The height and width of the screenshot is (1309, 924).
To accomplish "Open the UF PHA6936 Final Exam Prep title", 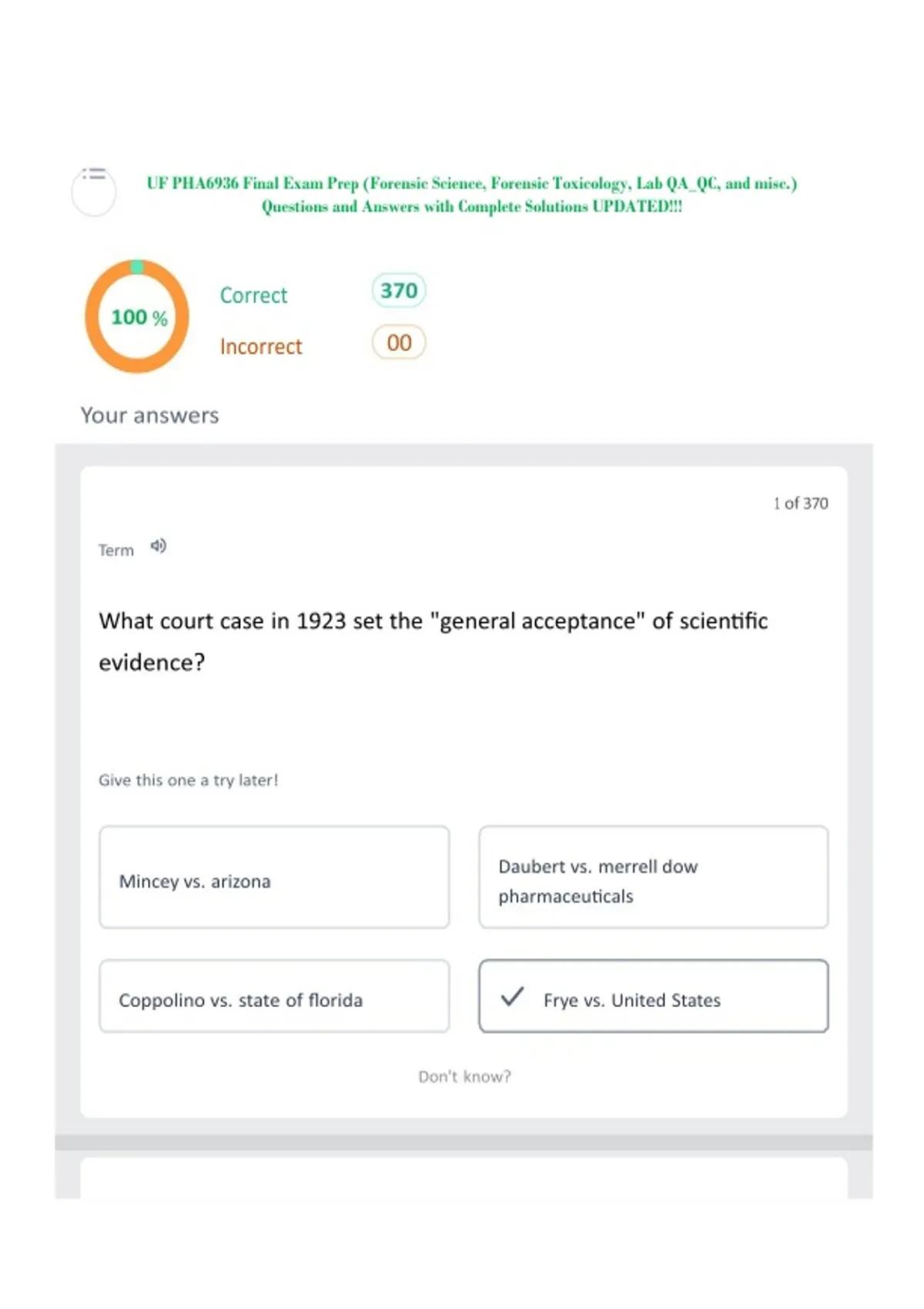I will click(x=471, y=195).
